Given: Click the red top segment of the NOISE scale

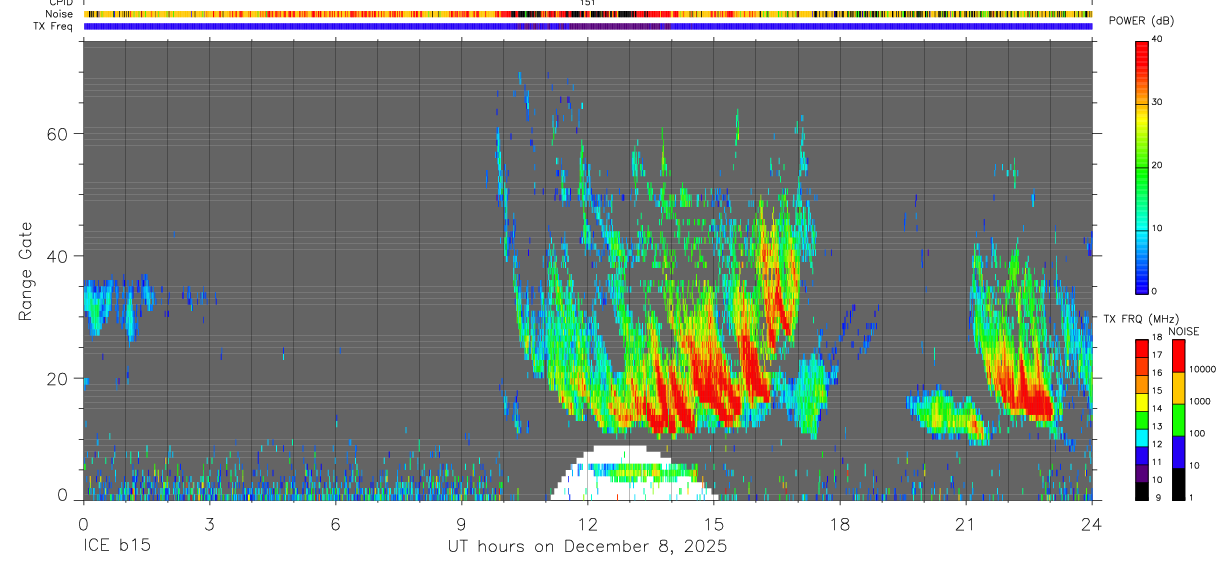Looking at the screenshot, I should pos(1178,356).
